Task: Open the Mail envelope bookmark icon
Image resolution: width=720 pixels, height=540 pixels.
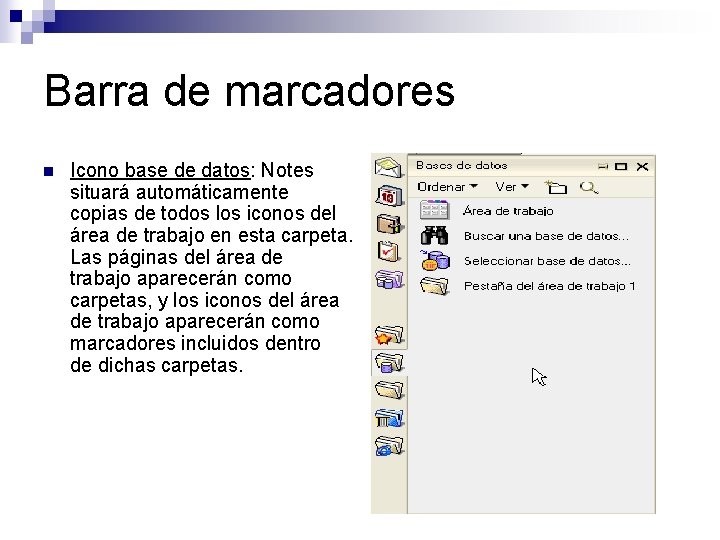Action: click(x=388, y=167)
